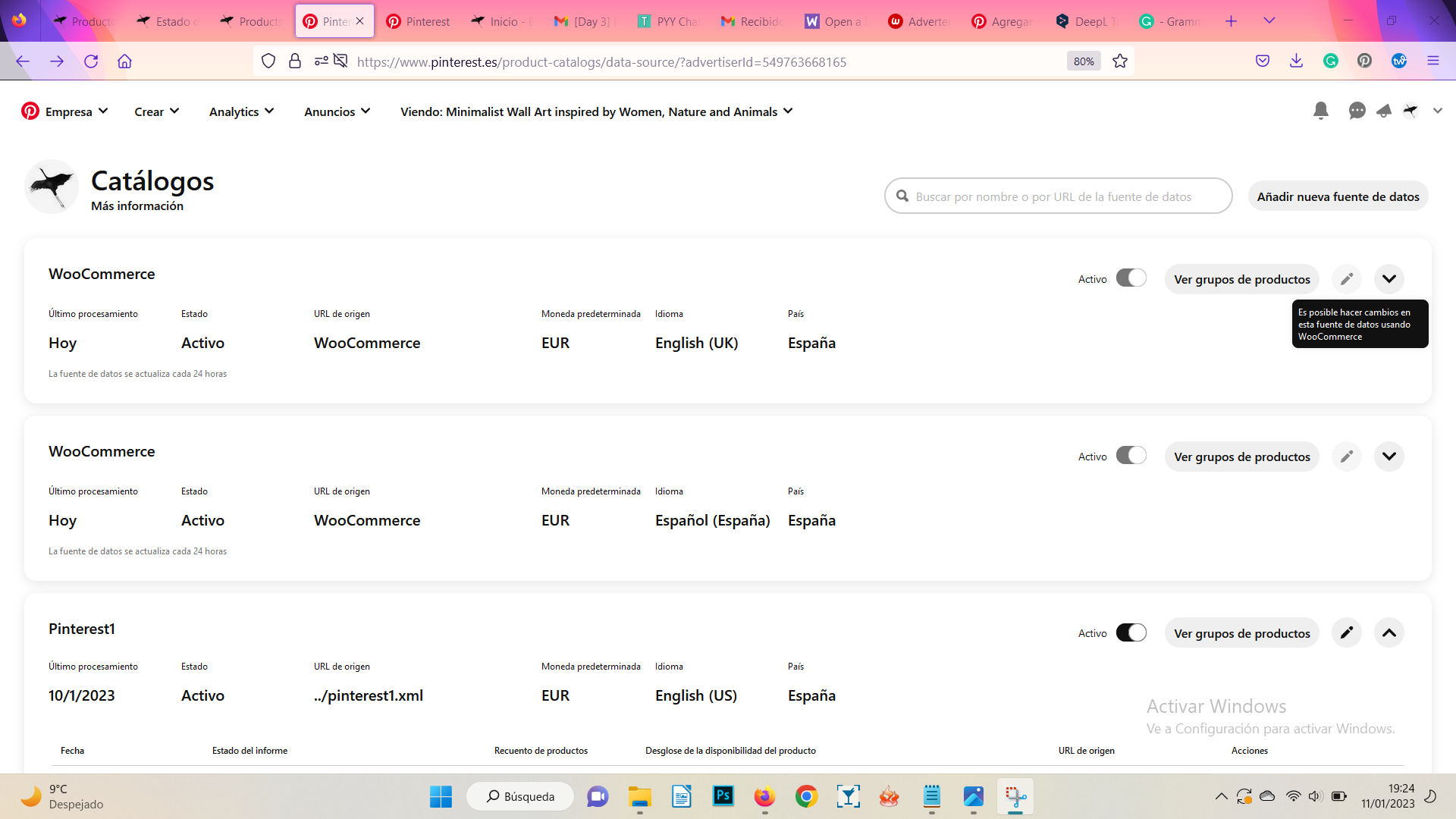This screenshot has height=819, width=1456.
Task: Open the Empresa dropdown menu
Action: tap(76, 111)
